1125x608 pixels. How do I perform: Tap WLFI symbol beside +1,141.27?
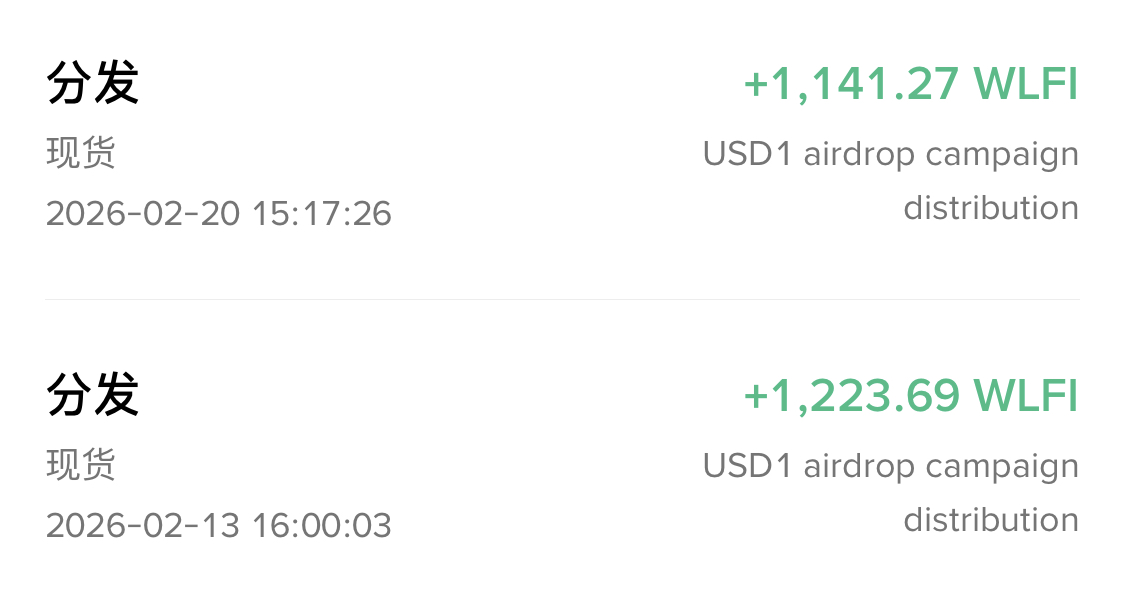coord(1027,84)
